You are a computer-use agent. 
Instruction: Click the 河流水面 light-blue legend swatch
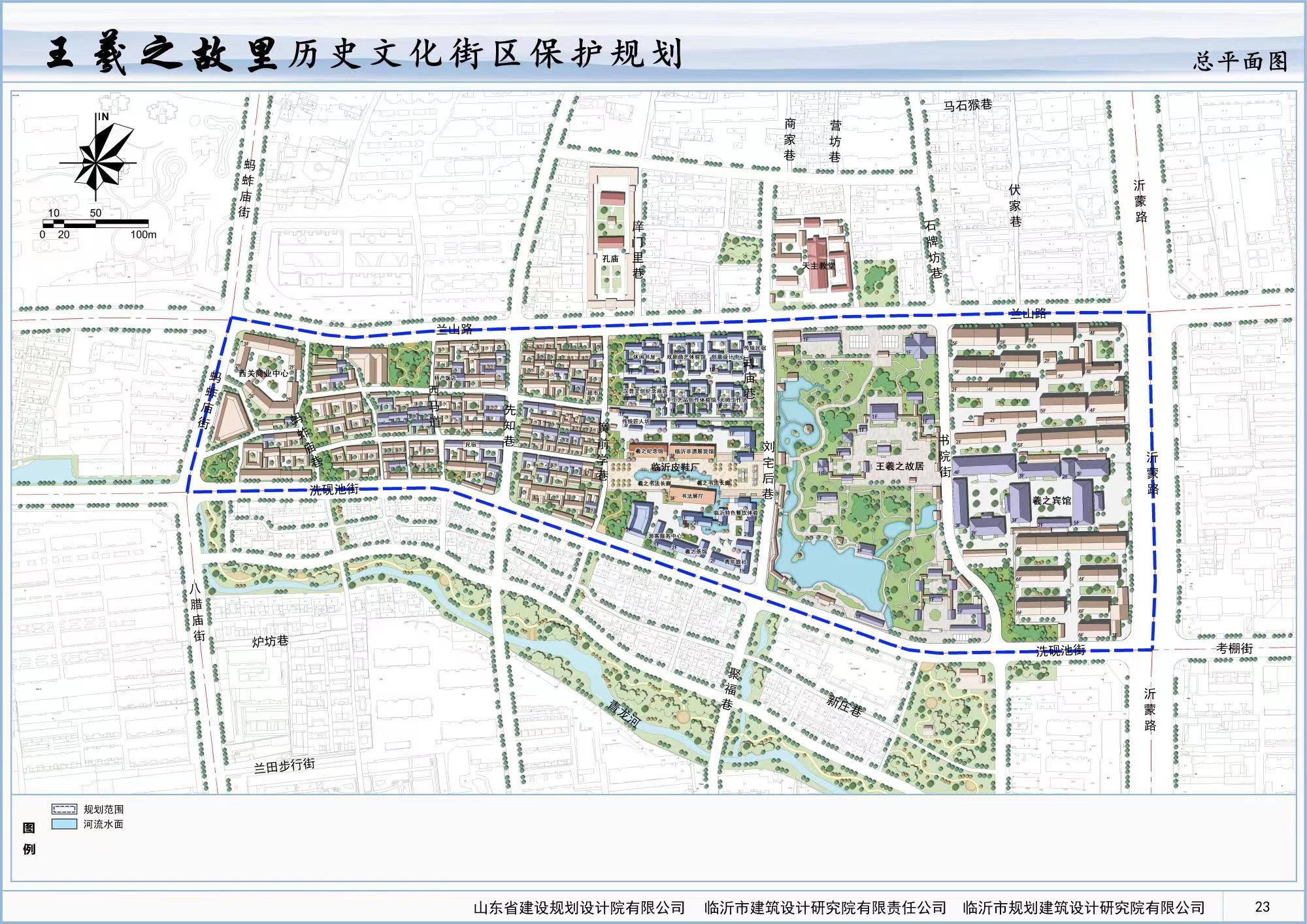pyautogui.click(x=64, y=824)
